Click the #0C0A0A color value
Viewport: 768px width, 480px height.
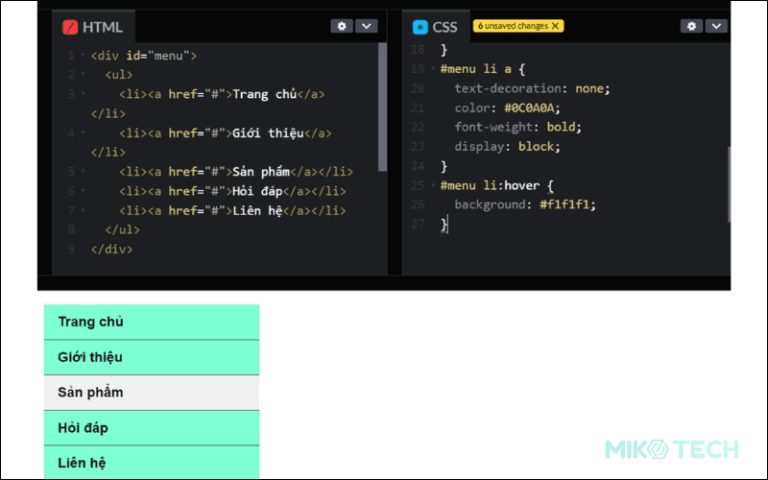pyautogui.click(x=533, y=108)
